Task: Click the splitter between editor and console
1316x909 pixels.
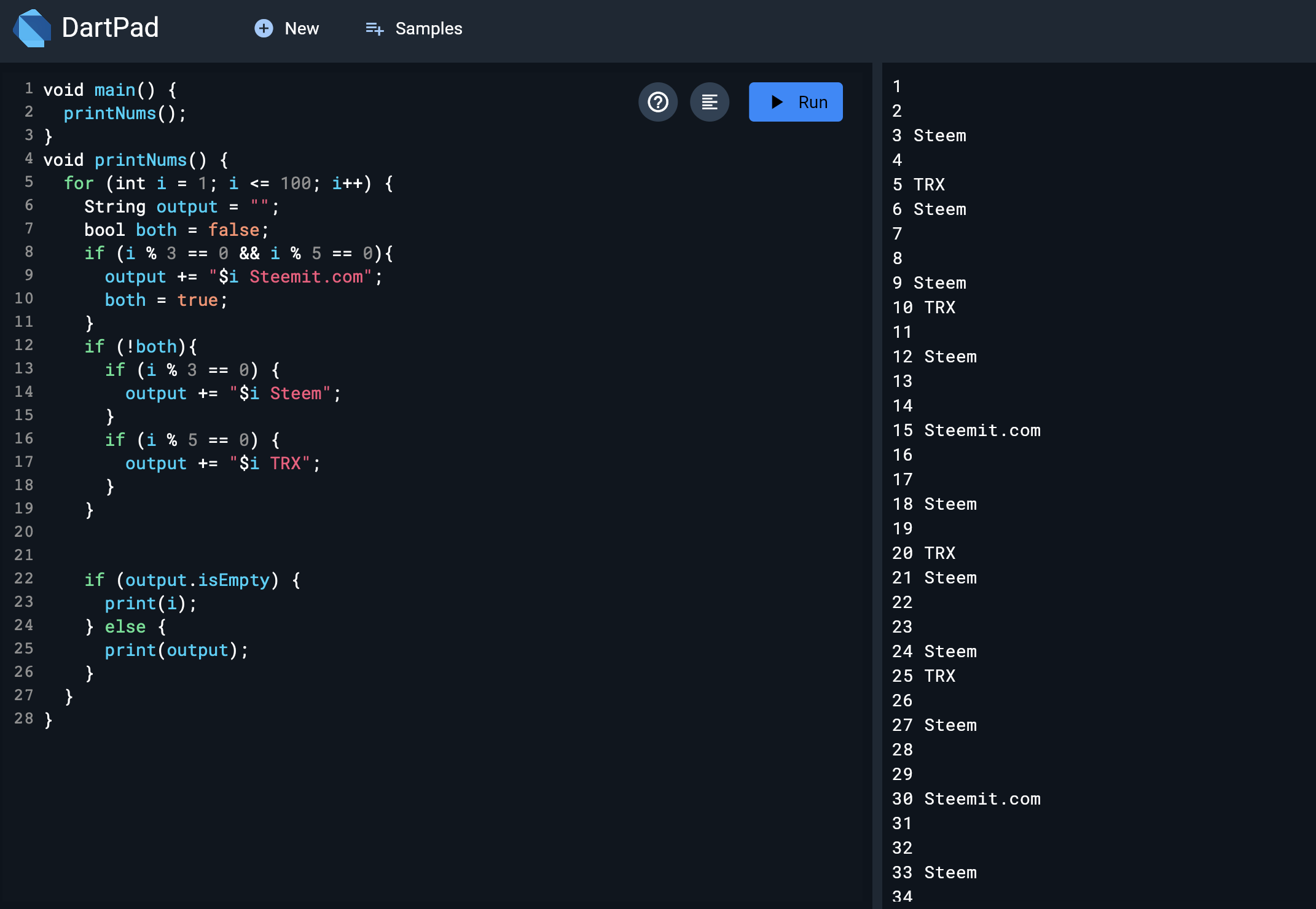Action: click(877, 485)
